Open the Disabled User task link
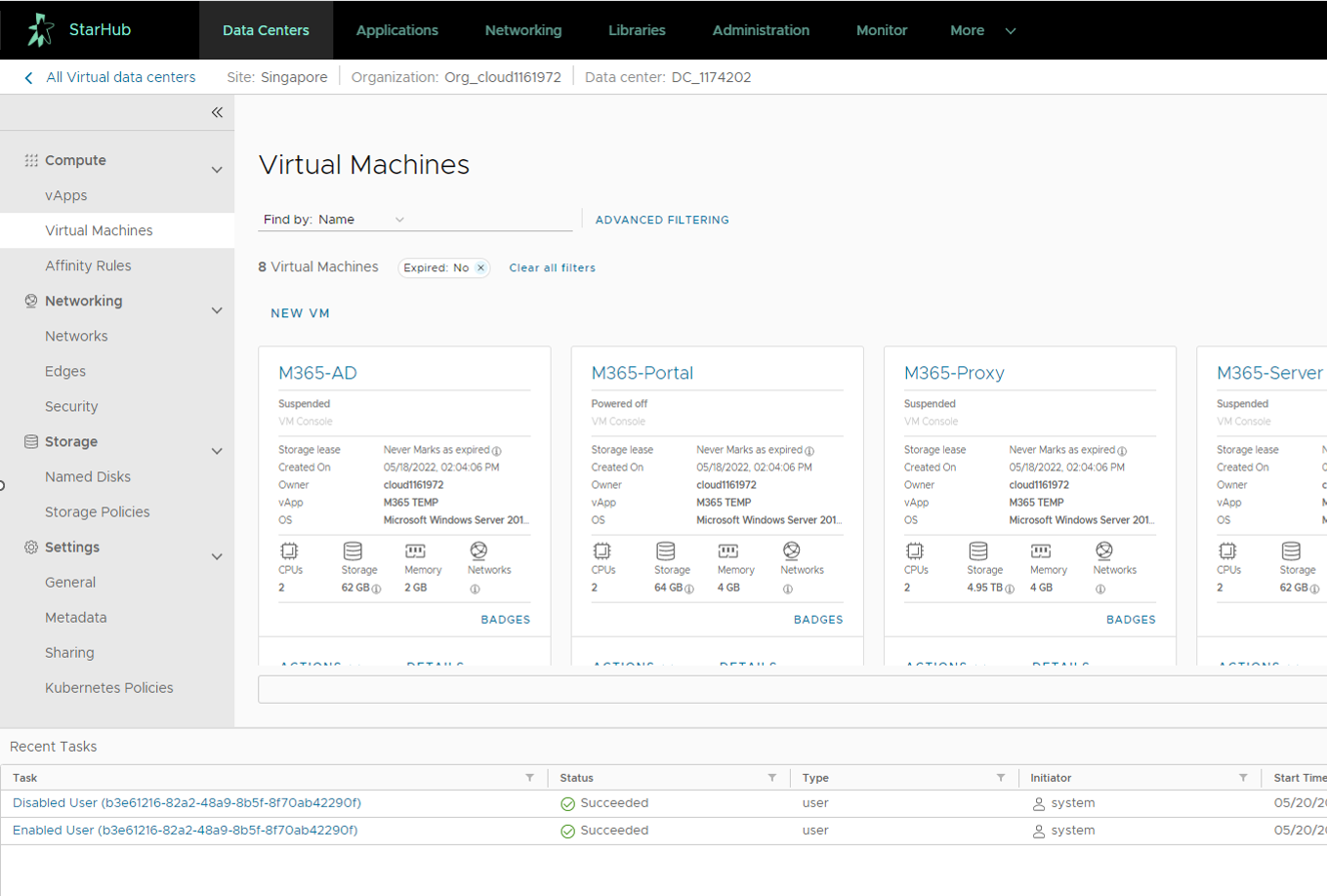Viewport: 1327px width, 896px height. click(187, 803)
